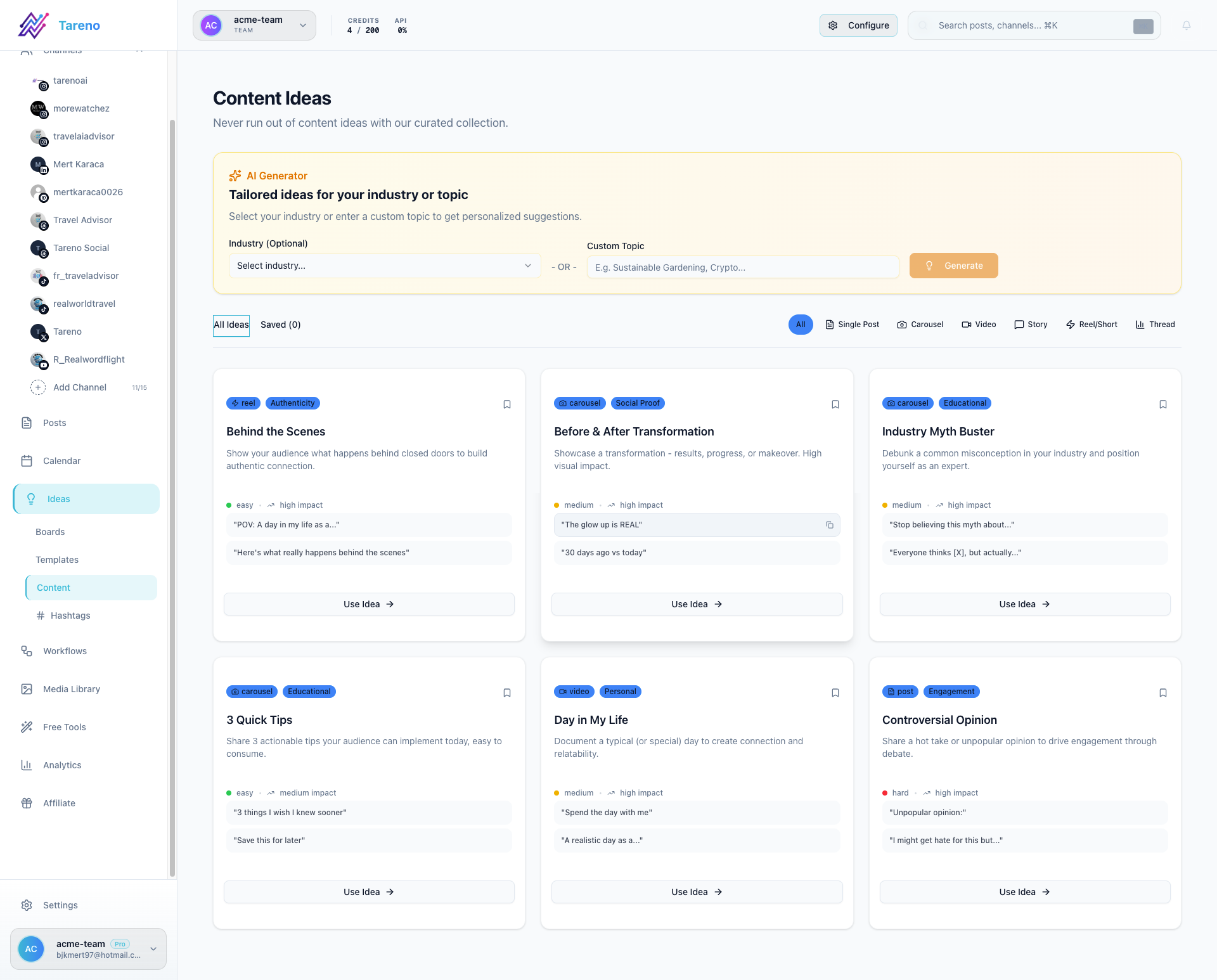Open the Affiliate section

(59, 803)
